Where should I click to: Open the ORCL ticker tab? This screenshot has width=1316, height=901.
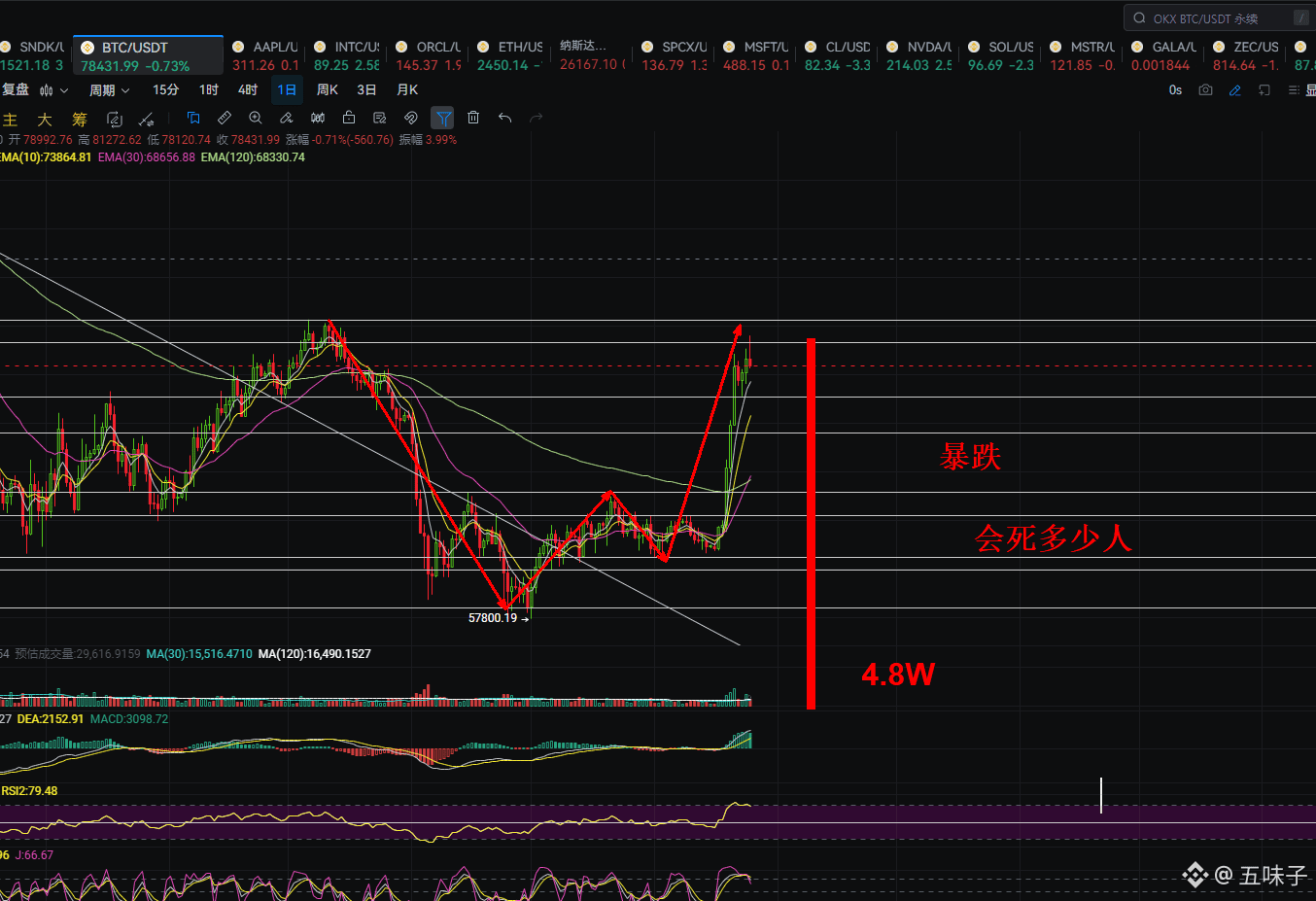pos(429,55)
